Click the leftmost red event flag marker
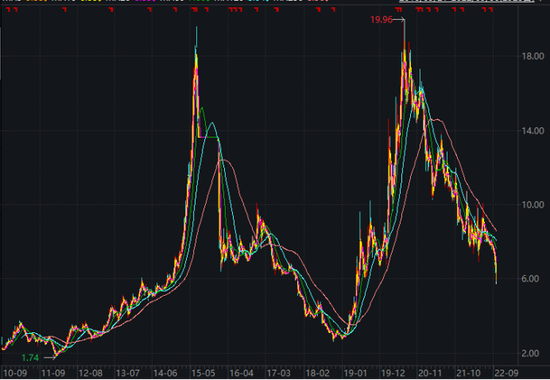Viewport: 550px width, 380px height. [x=8, y=9]
